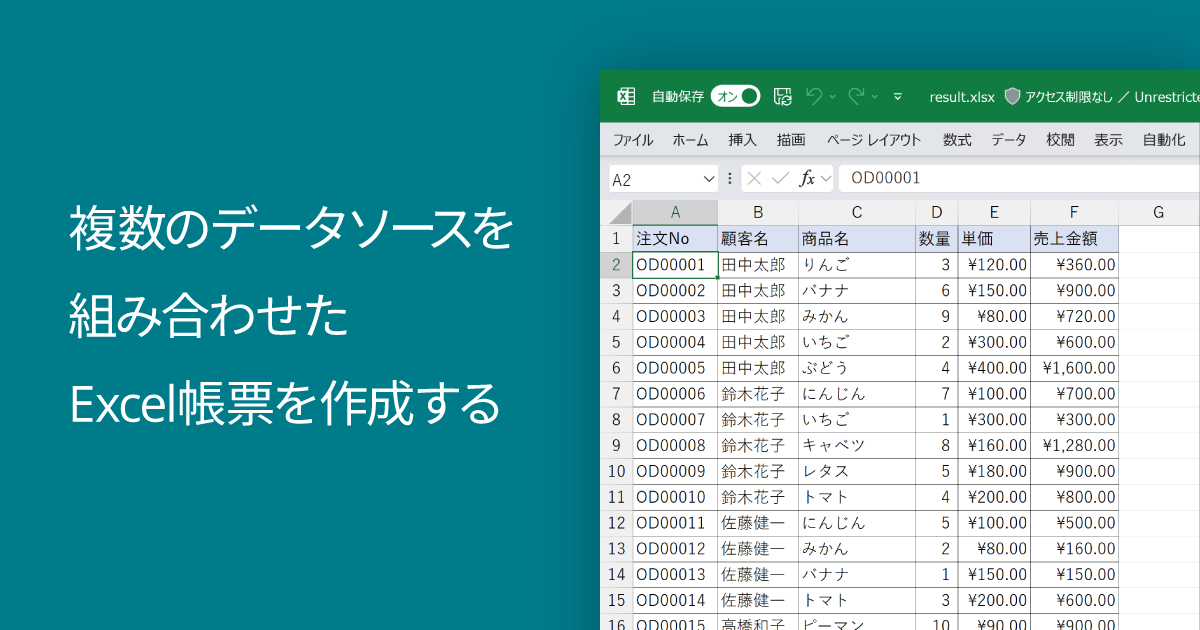
Task: Toggle the AutoSave (自動保存) switch
Action: click(x=736, y=96)
